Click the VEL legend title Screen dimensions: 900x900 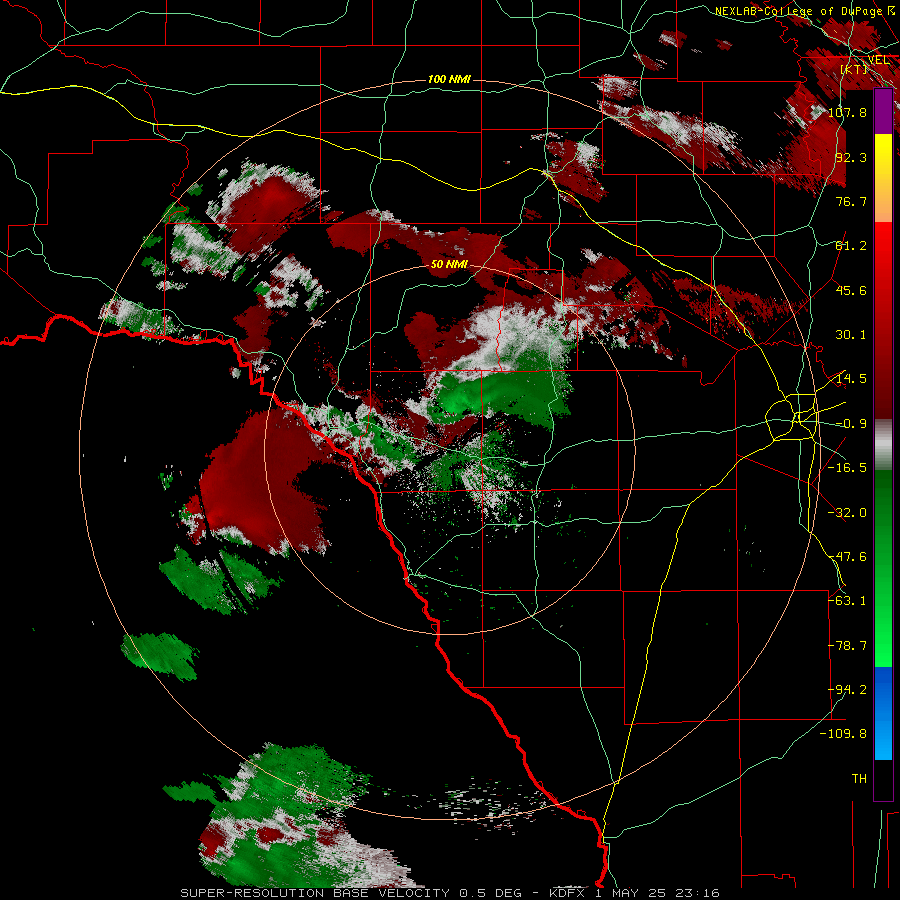click(x=878, y=60)
